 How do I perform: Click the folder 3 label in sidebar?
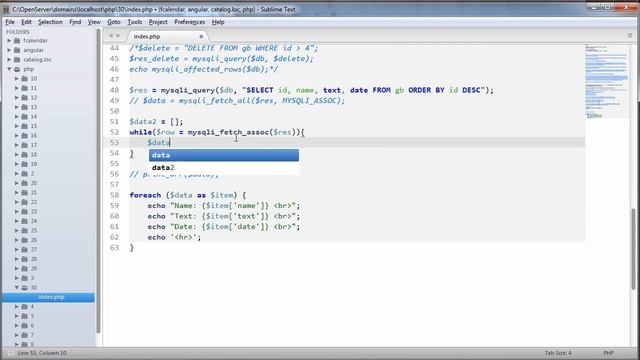pyautogui.click(x=32, y=278)
